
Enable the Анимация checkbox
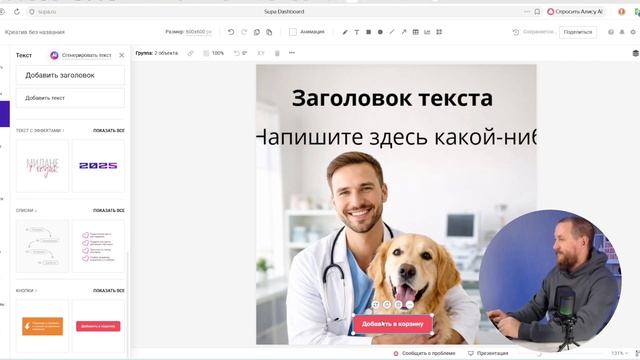pos(293,32)
